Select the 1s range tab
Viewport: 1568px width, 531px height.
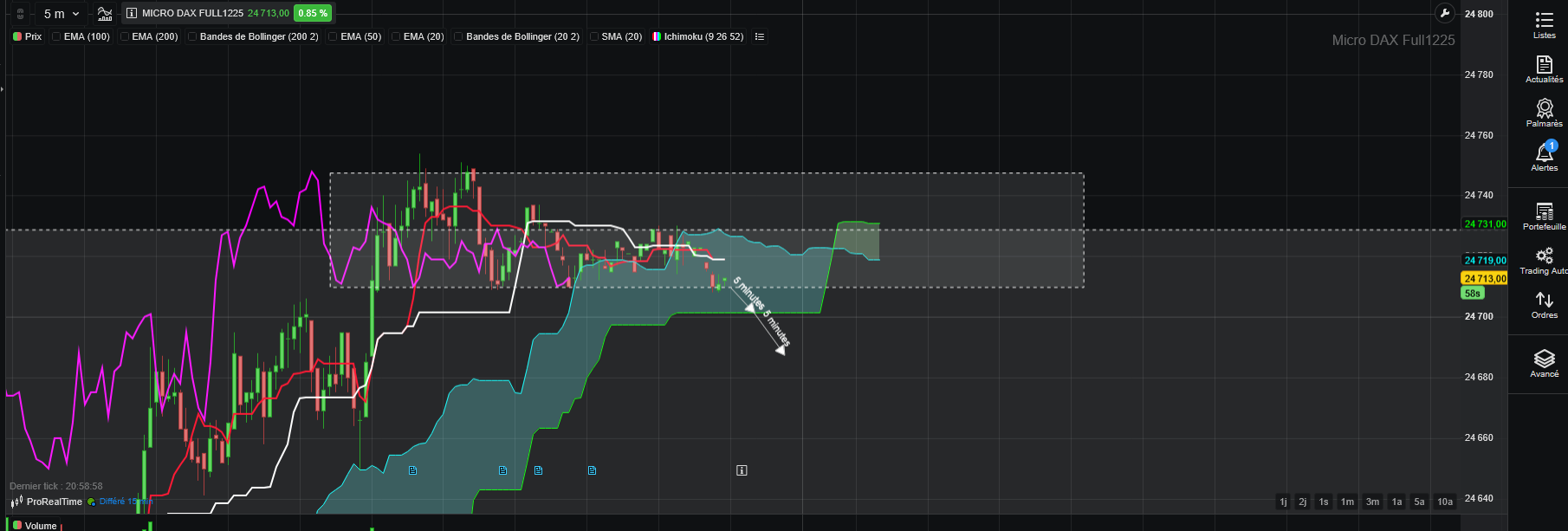[x=1324, y=502]
